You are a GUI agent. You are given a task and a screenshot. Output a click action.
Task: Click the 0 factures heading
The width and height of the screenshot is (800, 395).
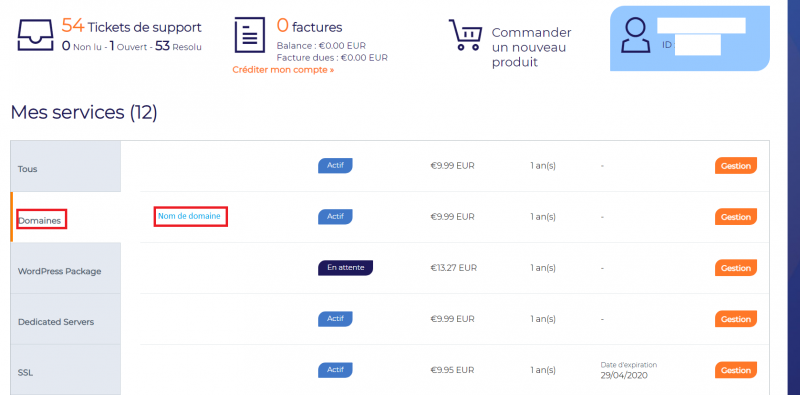pos(309,26)
